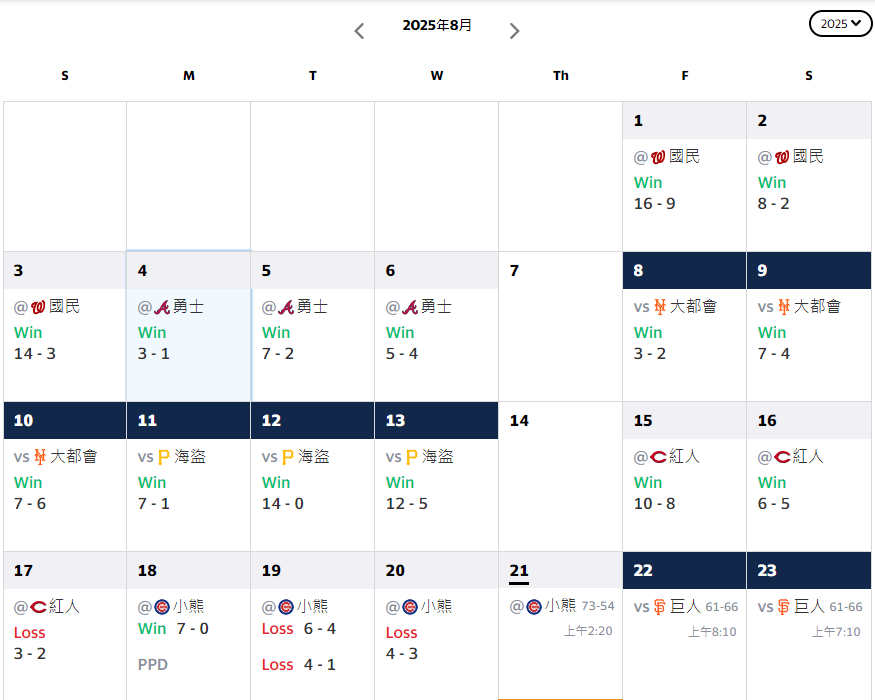This screenshot has height=700, width=875.
Task: Click Cubs logo on August 21
Action: point(534,607)
